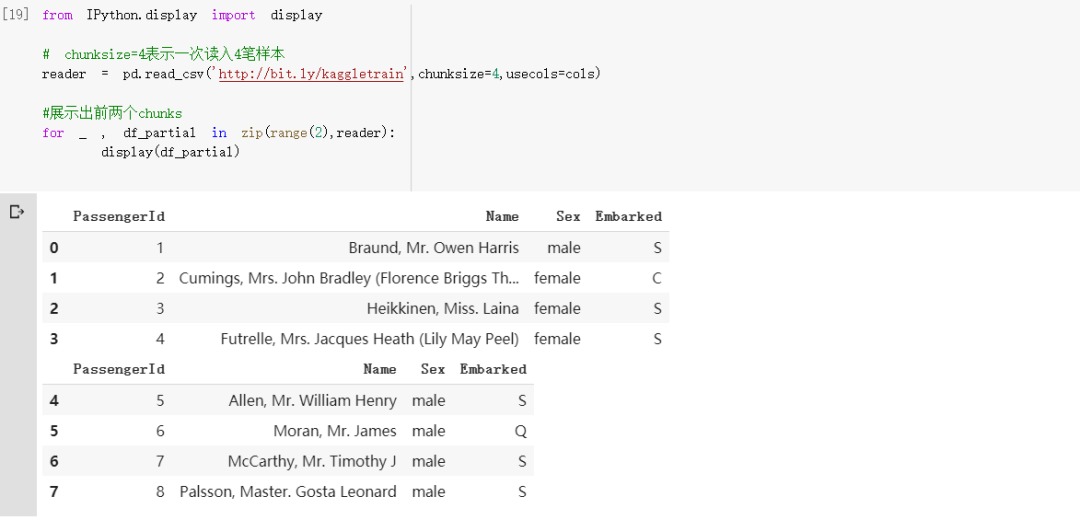Select the Moran, Mr. James cell
This screenshot has height=520, width=1080.
(x=335, y=431)
